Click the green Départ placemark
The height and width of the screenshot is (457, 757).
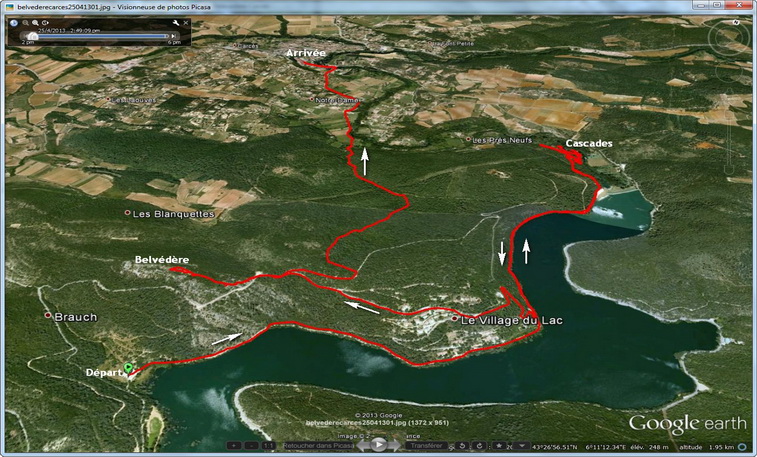point(128,368)
